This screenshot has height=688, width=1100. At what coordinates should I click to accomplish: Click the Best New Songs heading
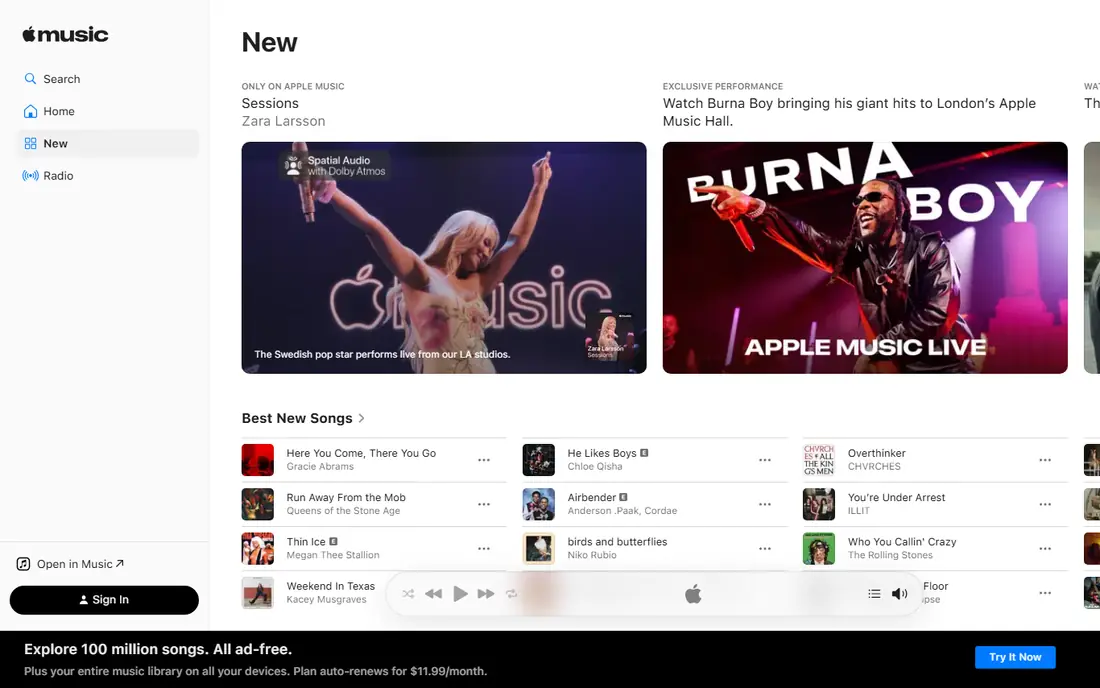click(x=297, y=418)
